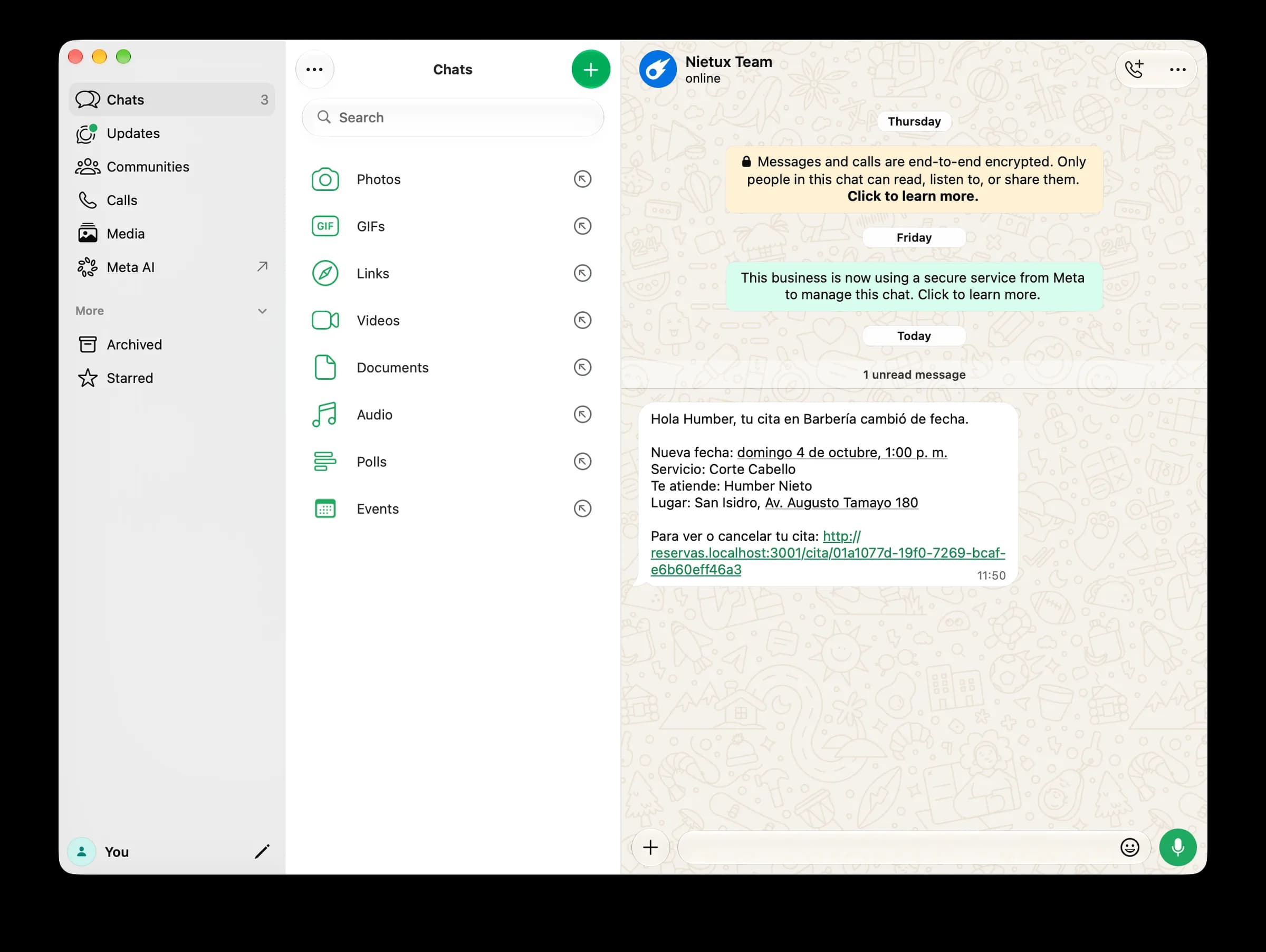Screen dimensions: 1266x952
Task: Click the Polls bars icon
Action: [x=325, y=461]
